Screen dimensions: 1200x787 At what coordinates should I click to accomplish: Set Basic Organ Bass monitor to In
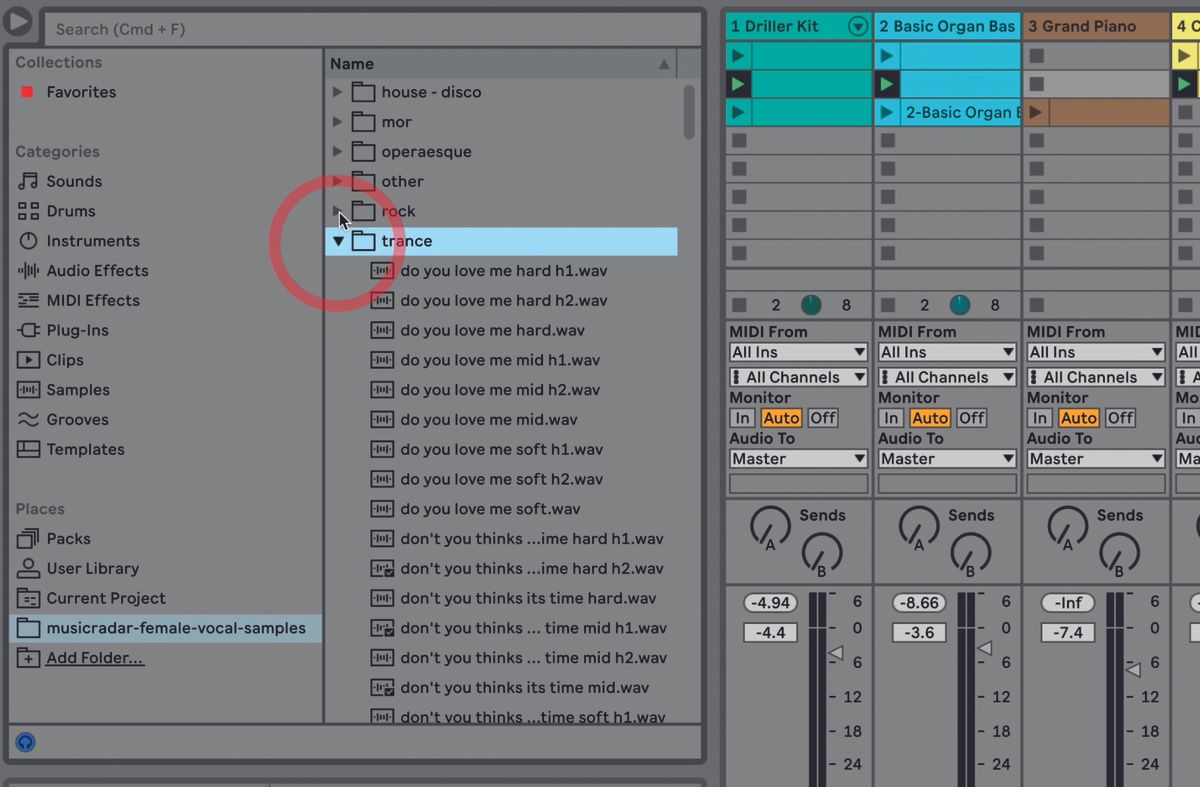click(891, 418)
